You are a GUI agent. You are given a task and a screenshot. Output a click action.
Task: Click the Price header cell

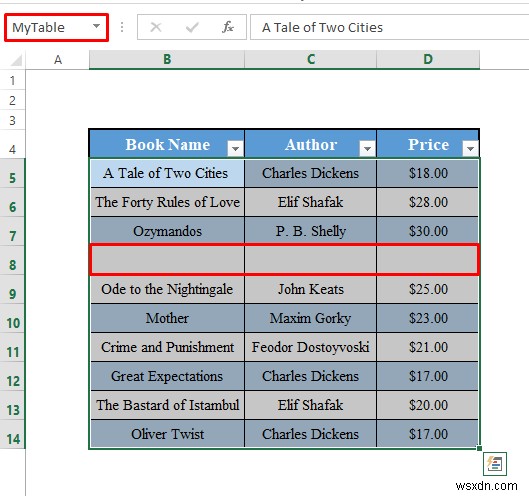[x=428, y=144]
